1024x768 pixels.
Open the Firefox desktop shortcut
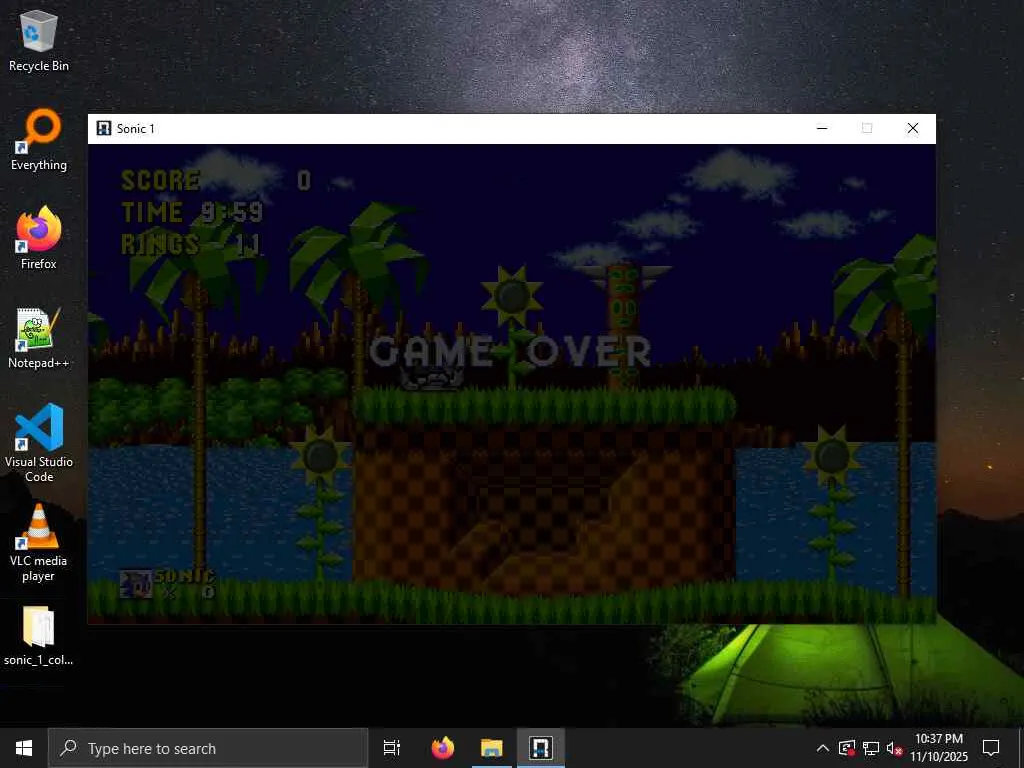(x=39, y=238)
